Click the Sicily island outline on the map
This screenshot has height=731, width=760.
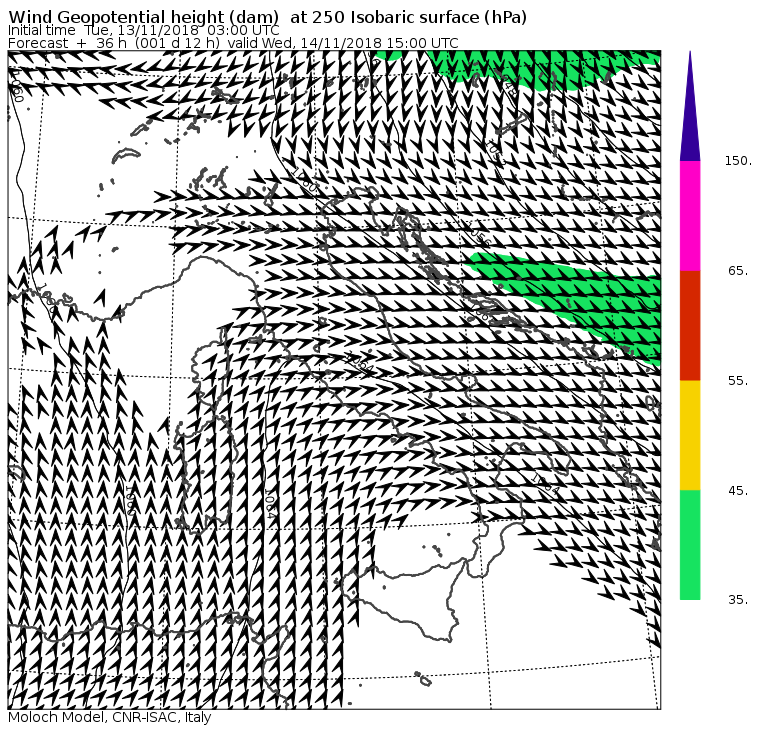407,601
